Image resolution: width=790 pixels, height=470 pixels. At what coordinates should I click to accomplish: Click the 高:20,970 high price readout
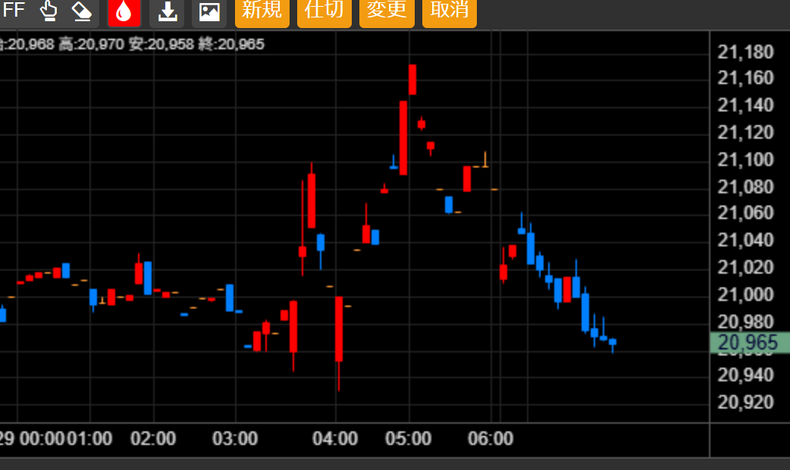click(91, 44)
